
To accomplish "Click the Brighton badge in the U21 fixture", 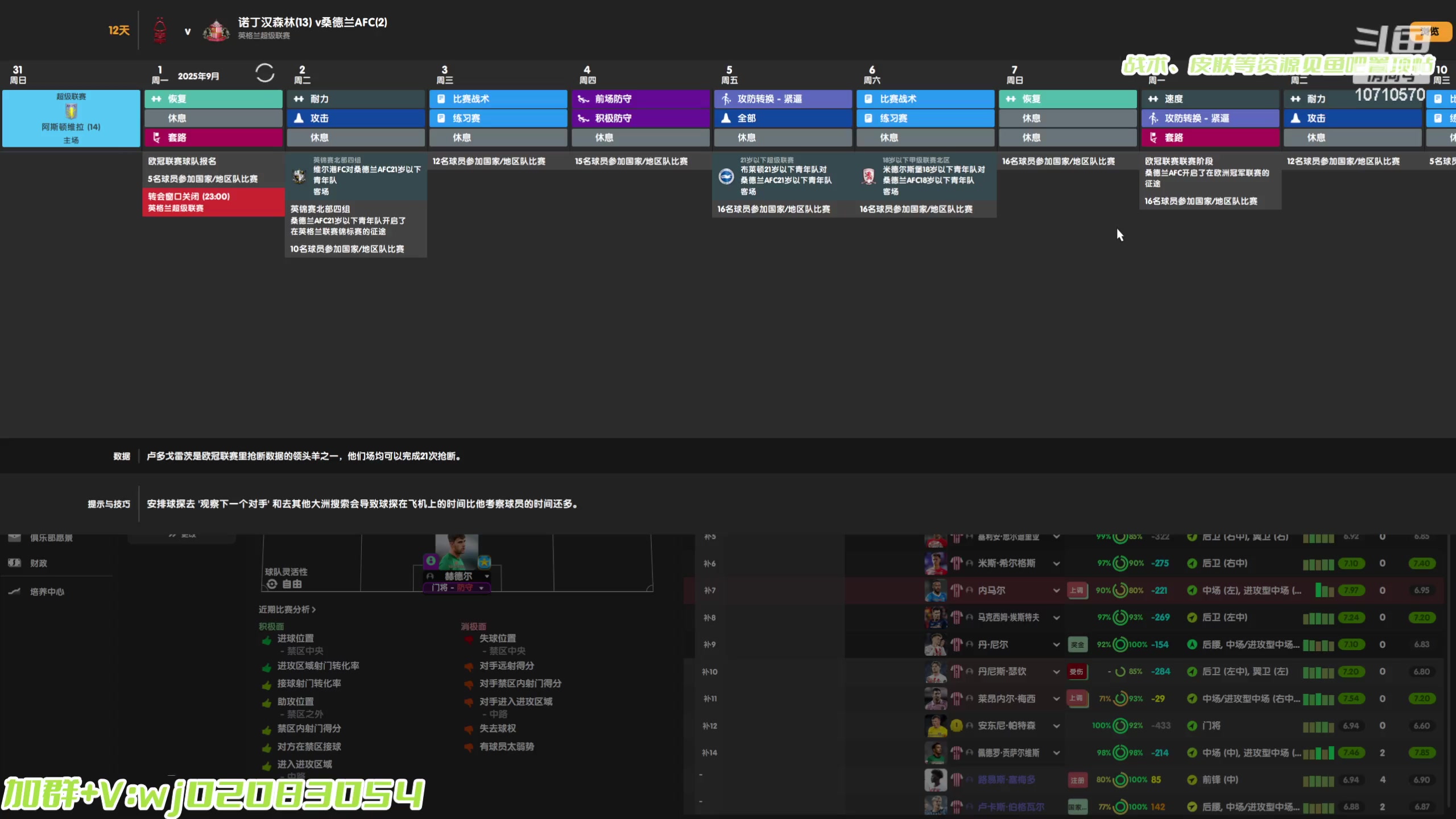I will pyautogui.click(x=726, y=176).
